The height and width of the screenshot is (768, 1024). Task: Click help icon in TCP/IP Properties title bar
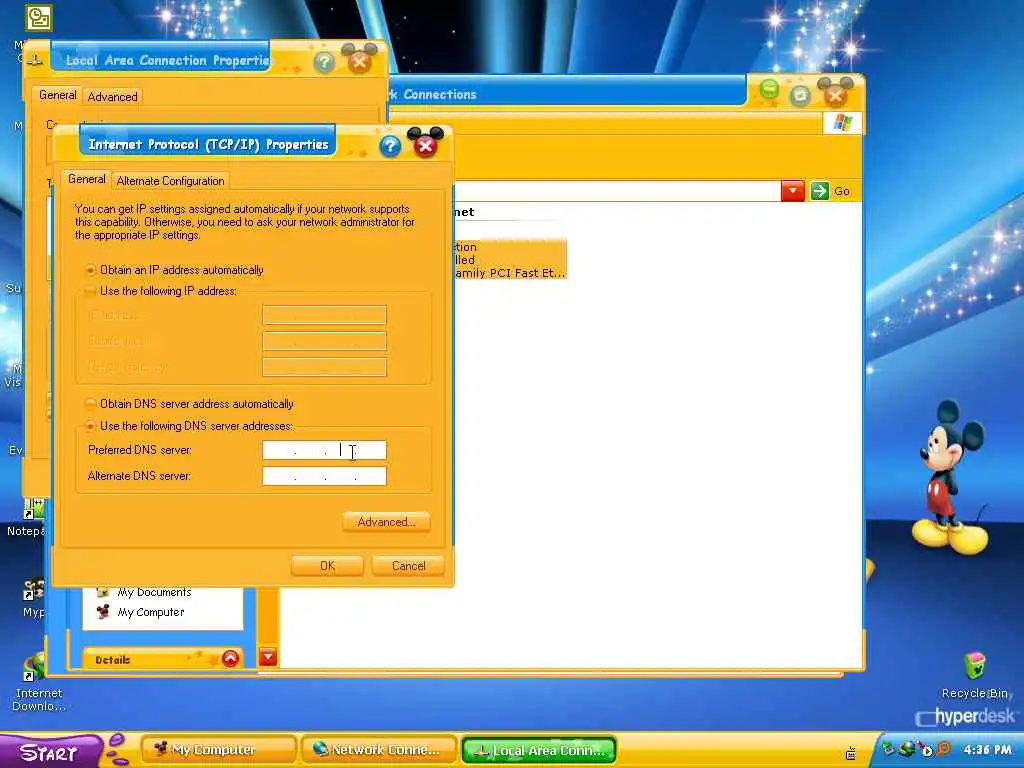(390, 146)
